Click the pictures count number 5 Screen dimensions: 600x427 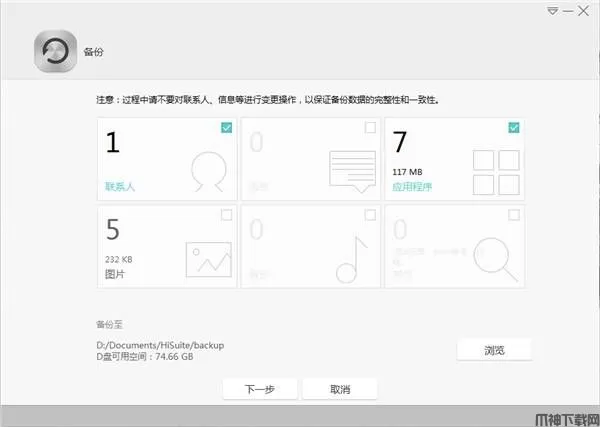[113, 230]
